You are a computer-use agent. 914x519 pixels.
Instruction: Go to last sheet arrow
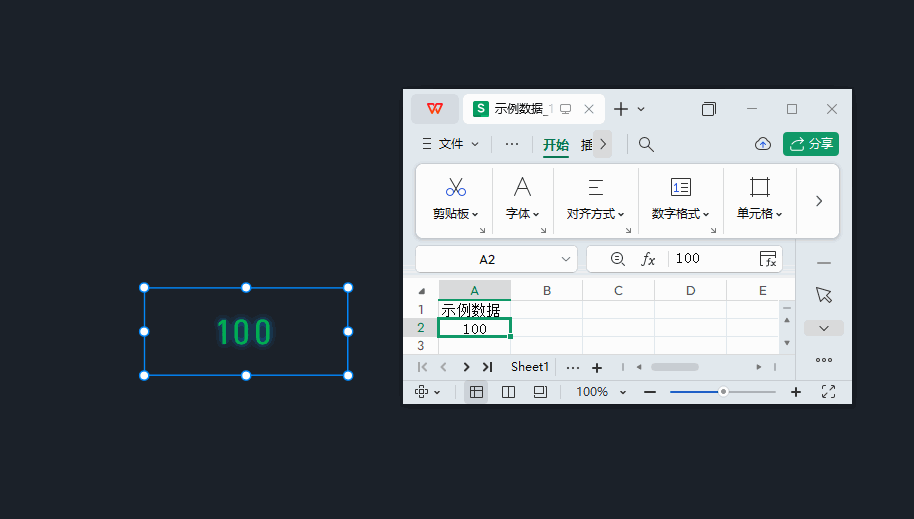(x=487, y=367)
